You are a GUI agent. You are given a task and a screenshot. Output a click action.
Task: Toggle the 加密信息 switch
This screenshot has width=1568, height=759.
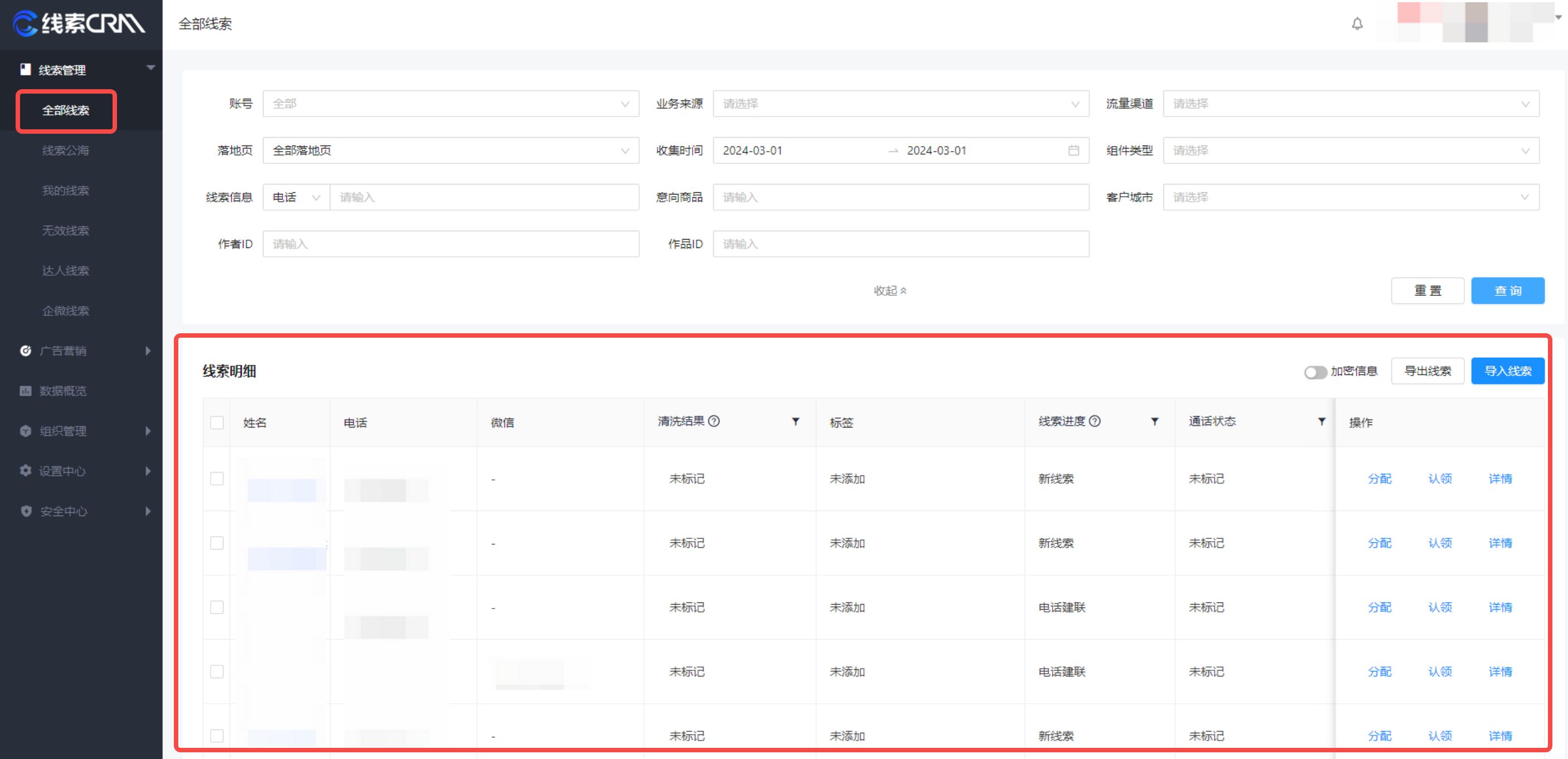tap(1315, 372)
